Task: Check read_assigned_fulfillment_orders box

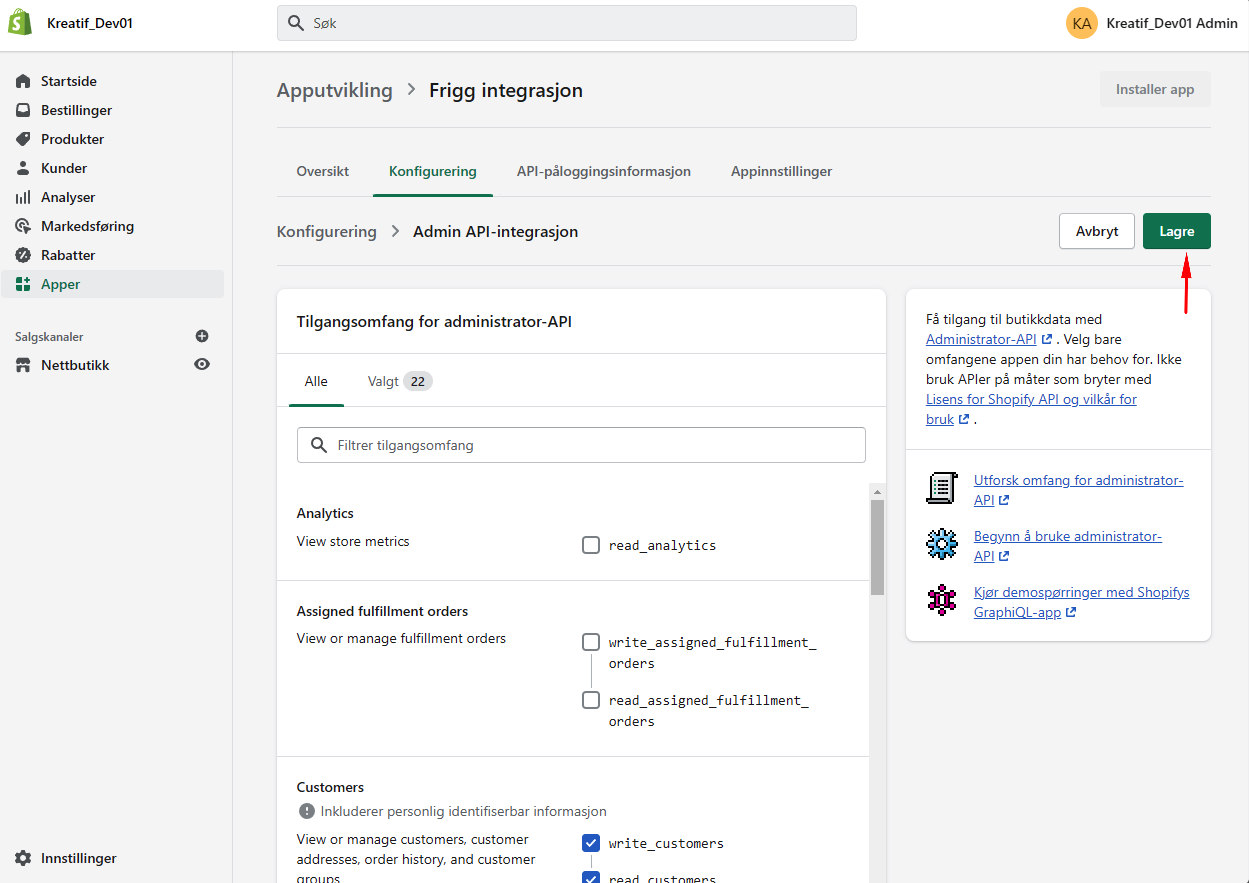Action: (591, 700)
